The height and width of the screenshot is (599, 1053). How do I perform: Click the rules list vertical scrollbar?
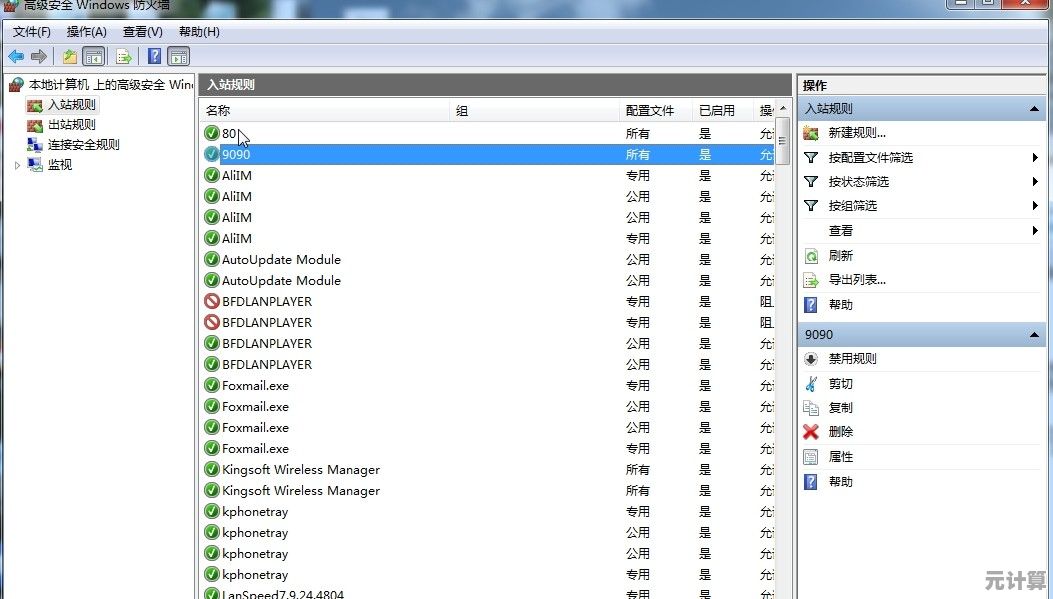(783, 350)
